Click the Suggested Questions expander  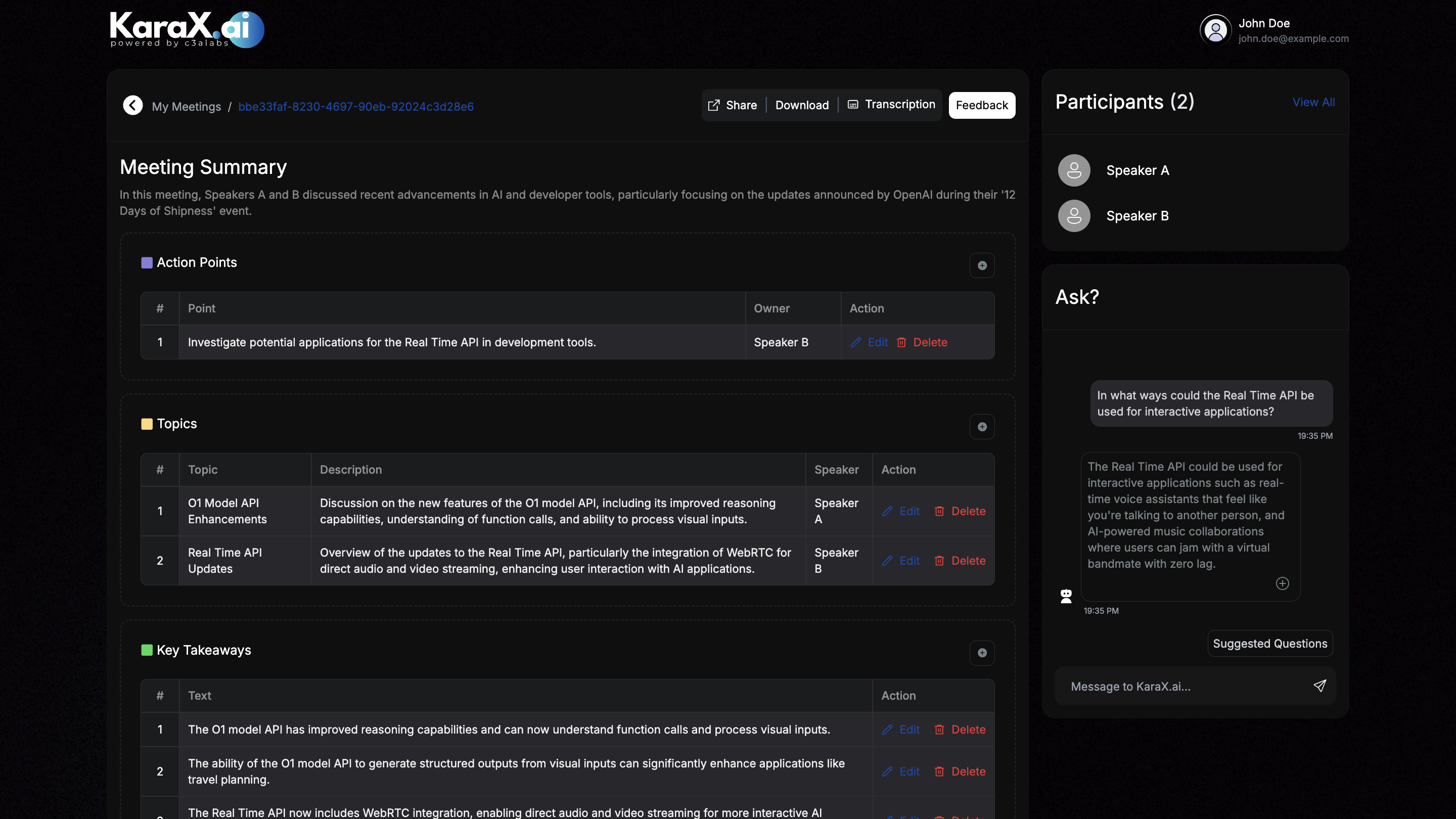coord(1270,643)
